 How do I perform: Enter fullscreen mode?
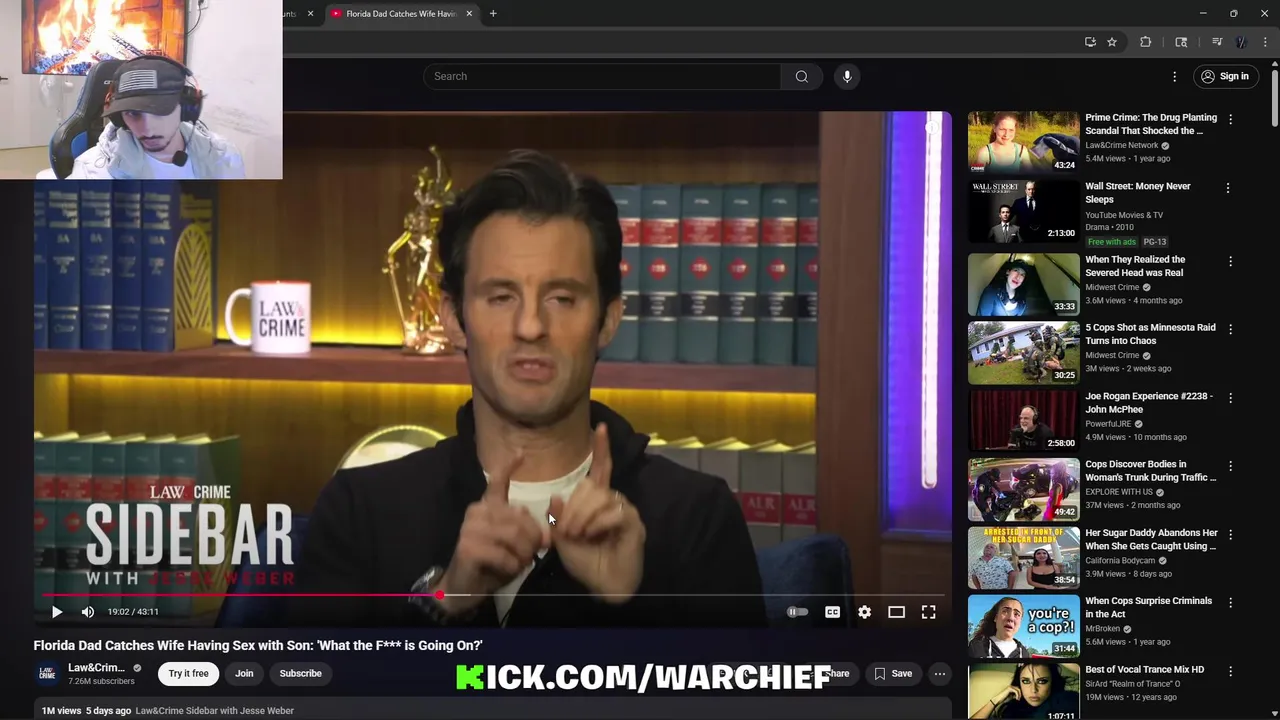tap(928, 612)
